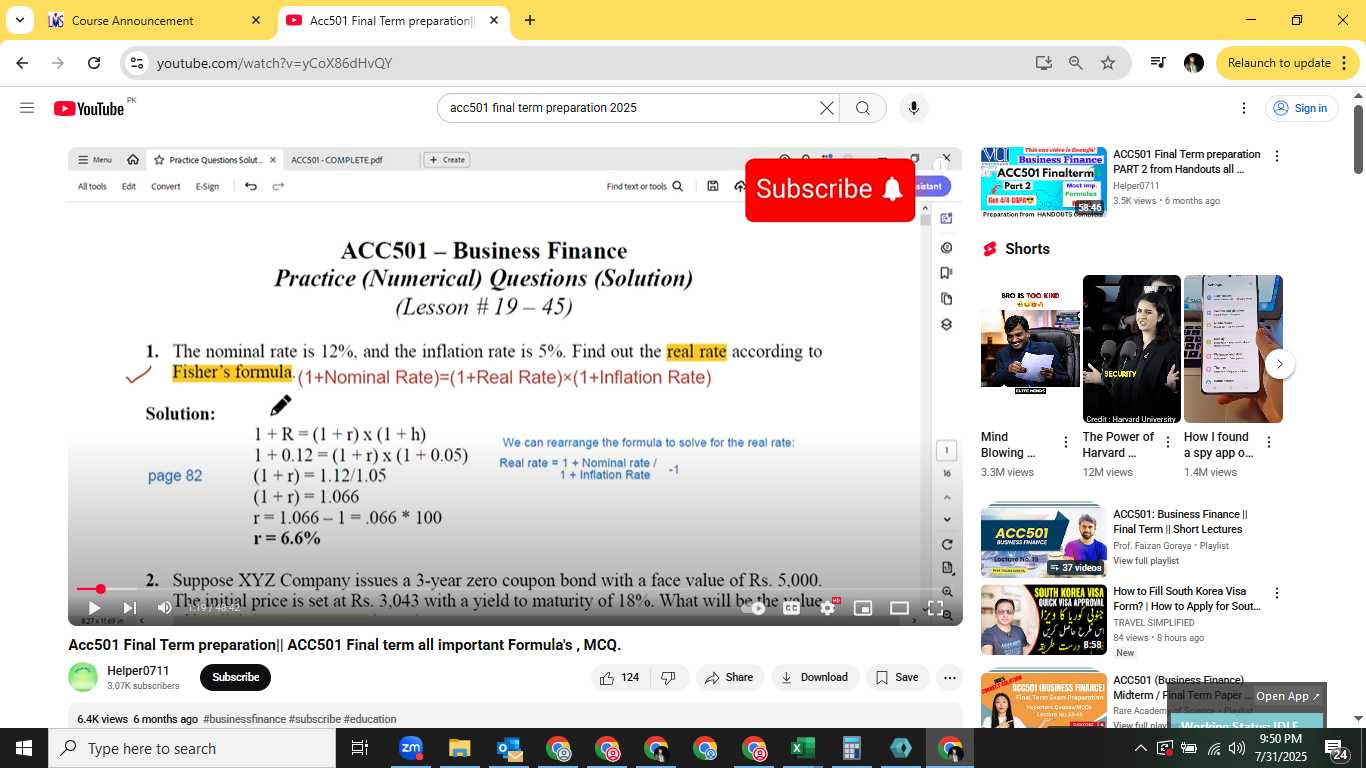Reload the page
The image size is (1366, 768).
[x=94, y=63]
